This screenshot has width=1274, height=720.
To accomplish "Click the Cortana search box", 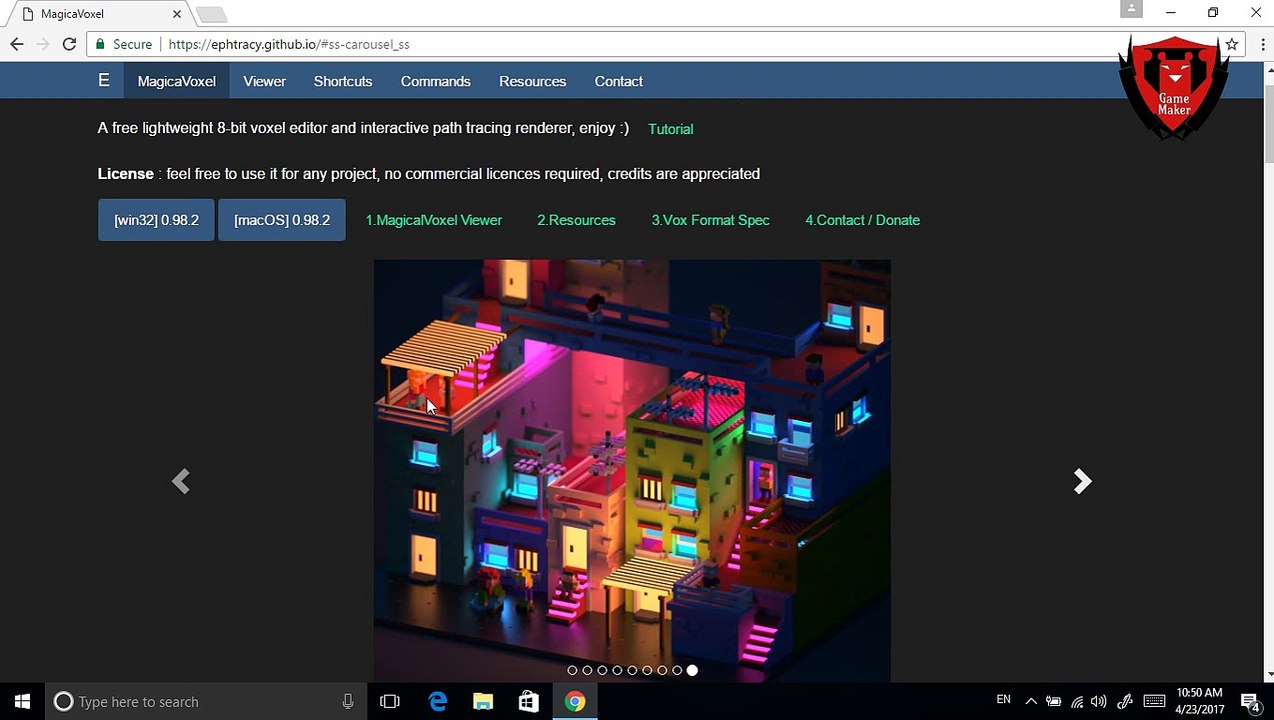I will click(x=206, y=701).
